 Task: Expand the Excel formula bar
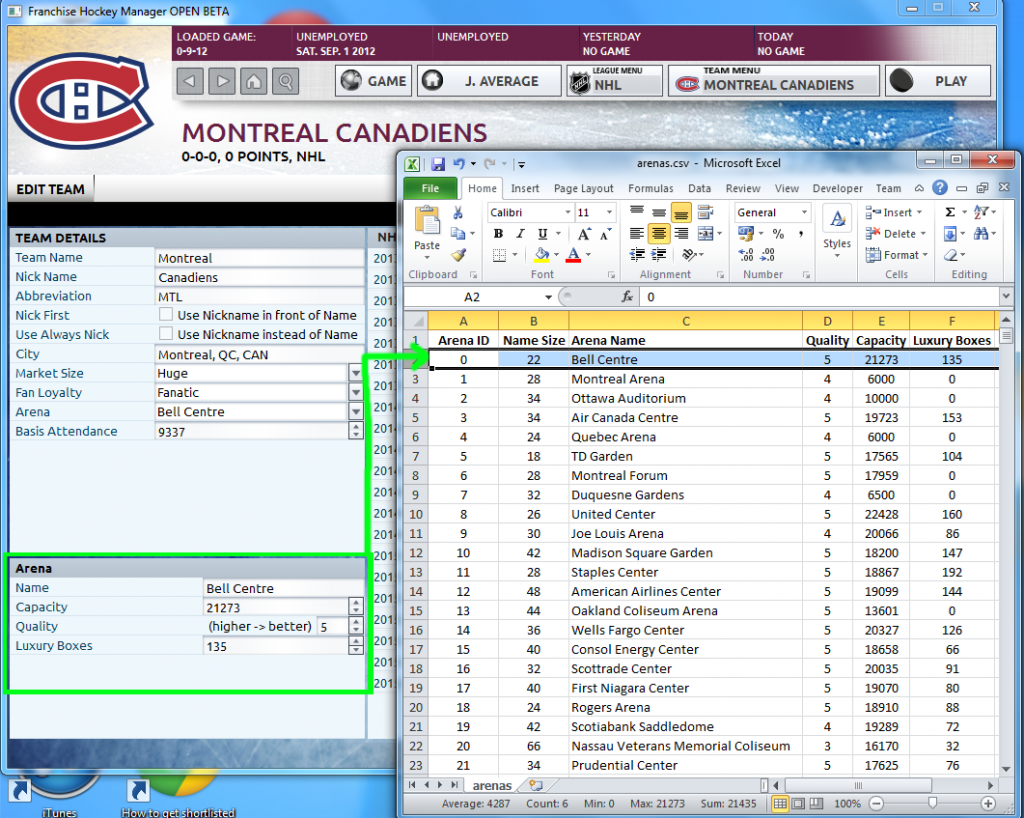click(1006, 297)
